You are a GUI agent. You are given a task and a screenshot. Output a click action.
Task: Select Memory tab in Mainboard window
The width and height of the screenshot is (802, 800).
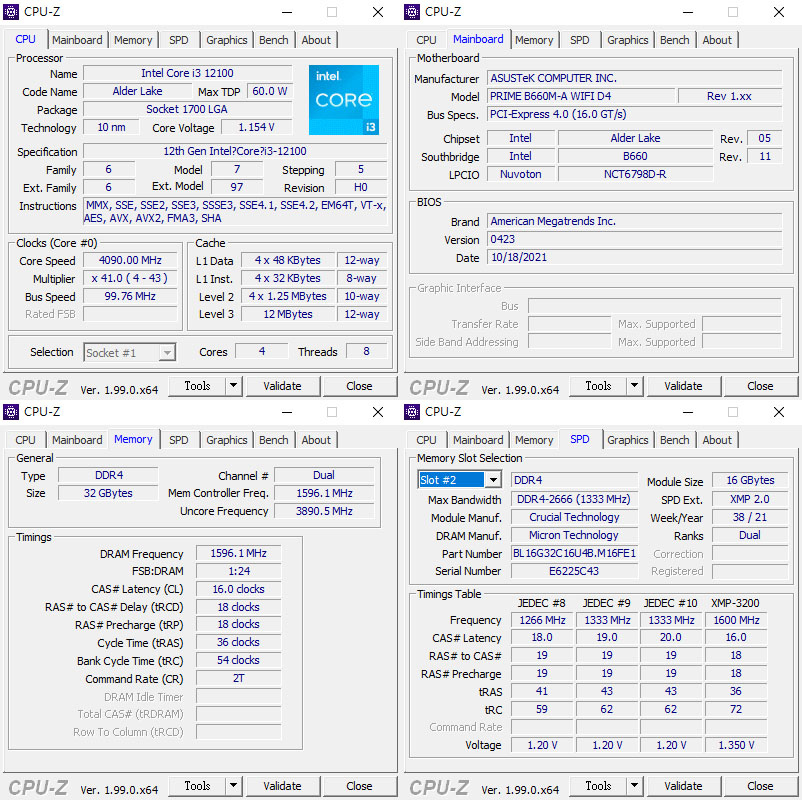pos(534,40)
